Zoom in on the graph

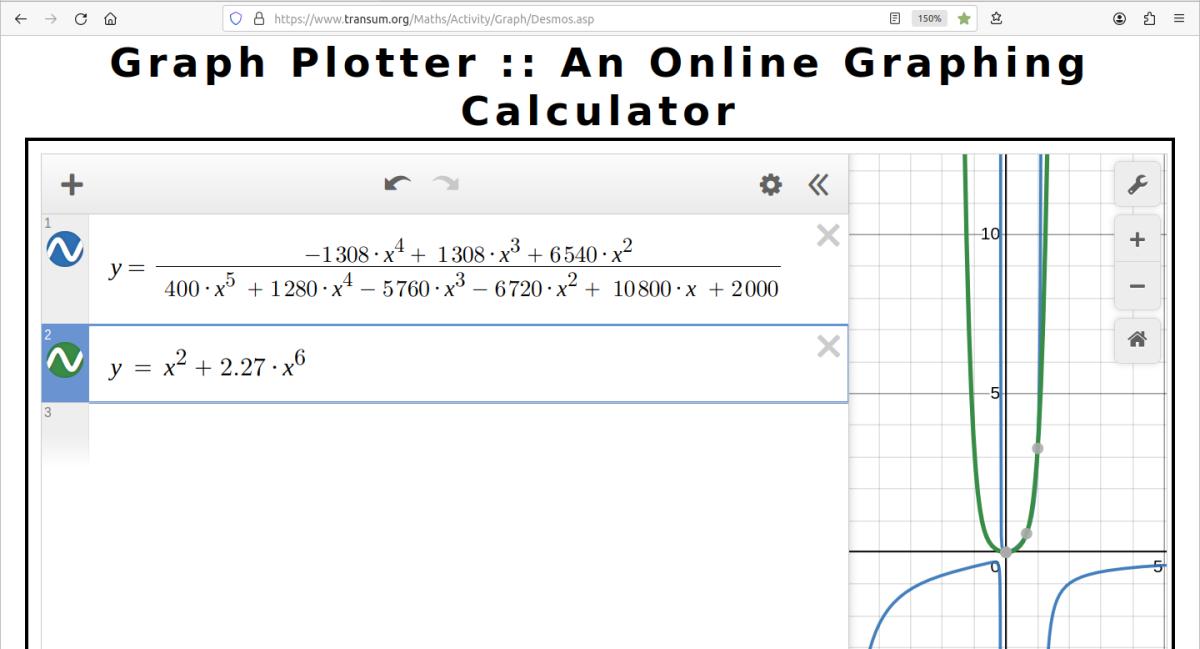click(1137, 239)
